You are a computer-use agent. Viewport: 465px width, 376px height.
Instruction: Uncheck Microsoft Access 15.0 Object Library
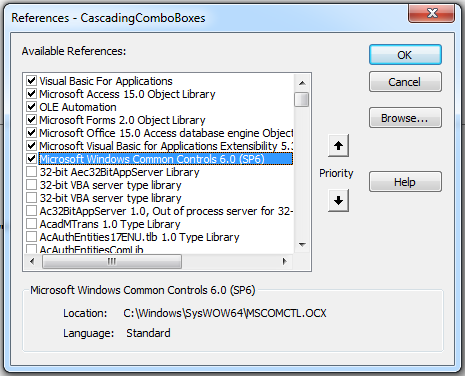point(31,94)
